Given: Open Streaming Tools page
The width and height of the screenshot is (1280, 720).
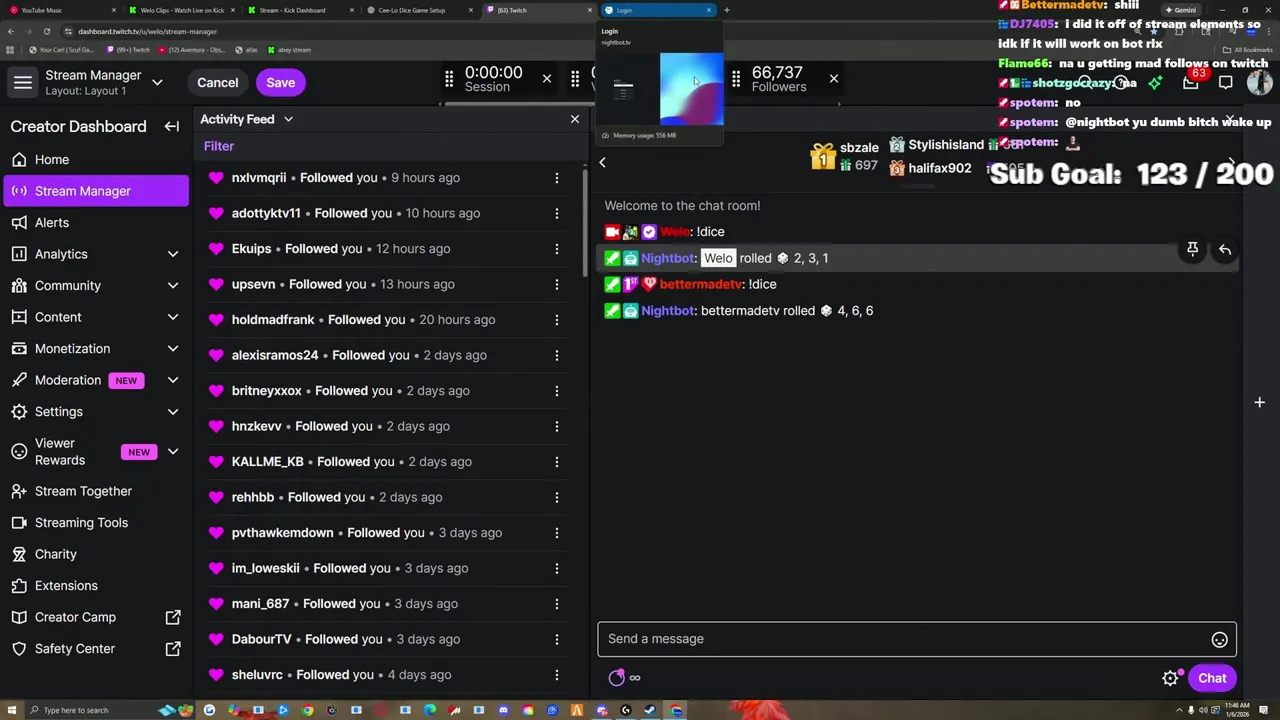Looking at the screenshot, I should (95, 523).
